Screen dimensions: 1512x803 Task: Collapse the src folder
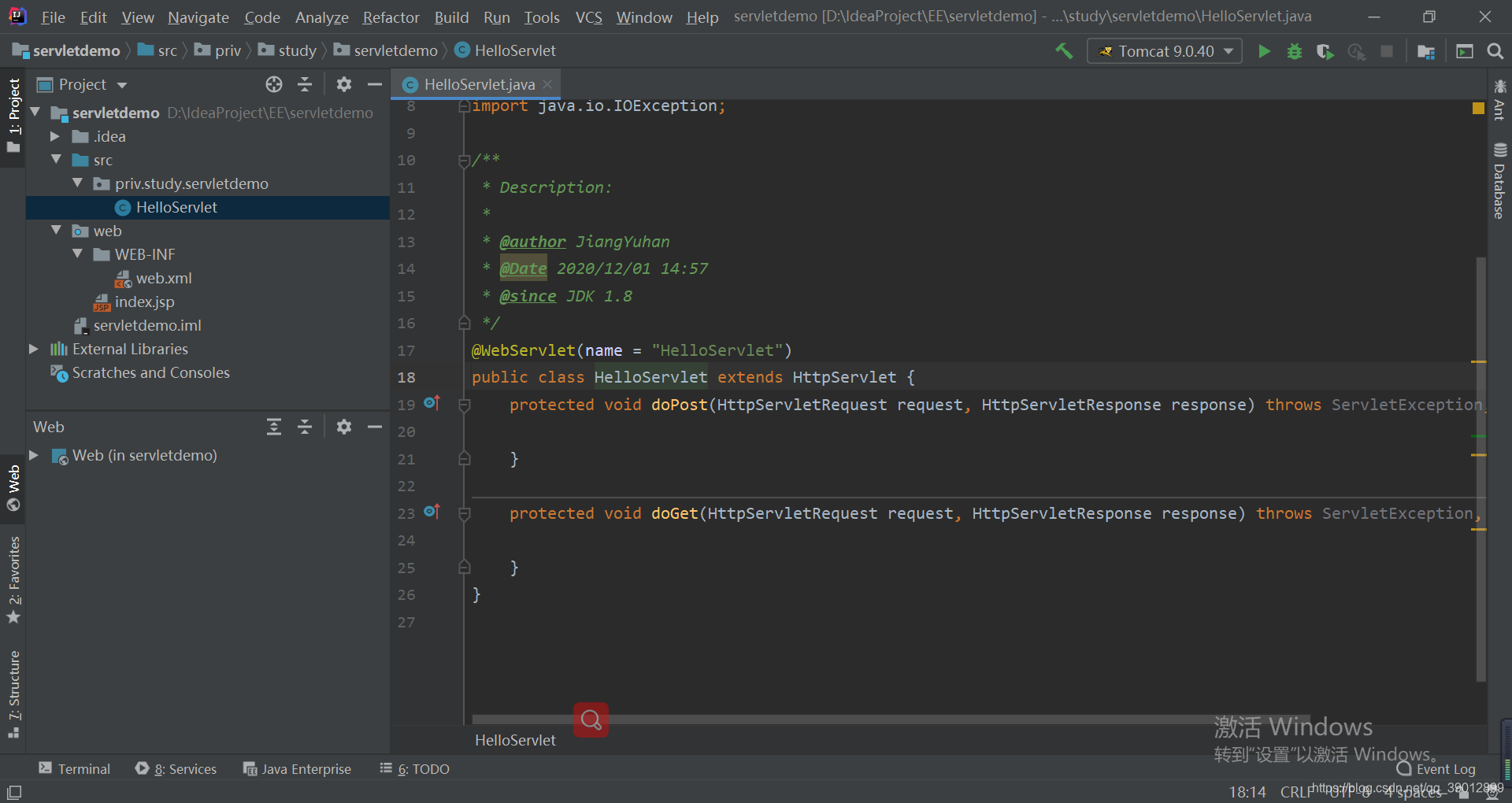56,160
